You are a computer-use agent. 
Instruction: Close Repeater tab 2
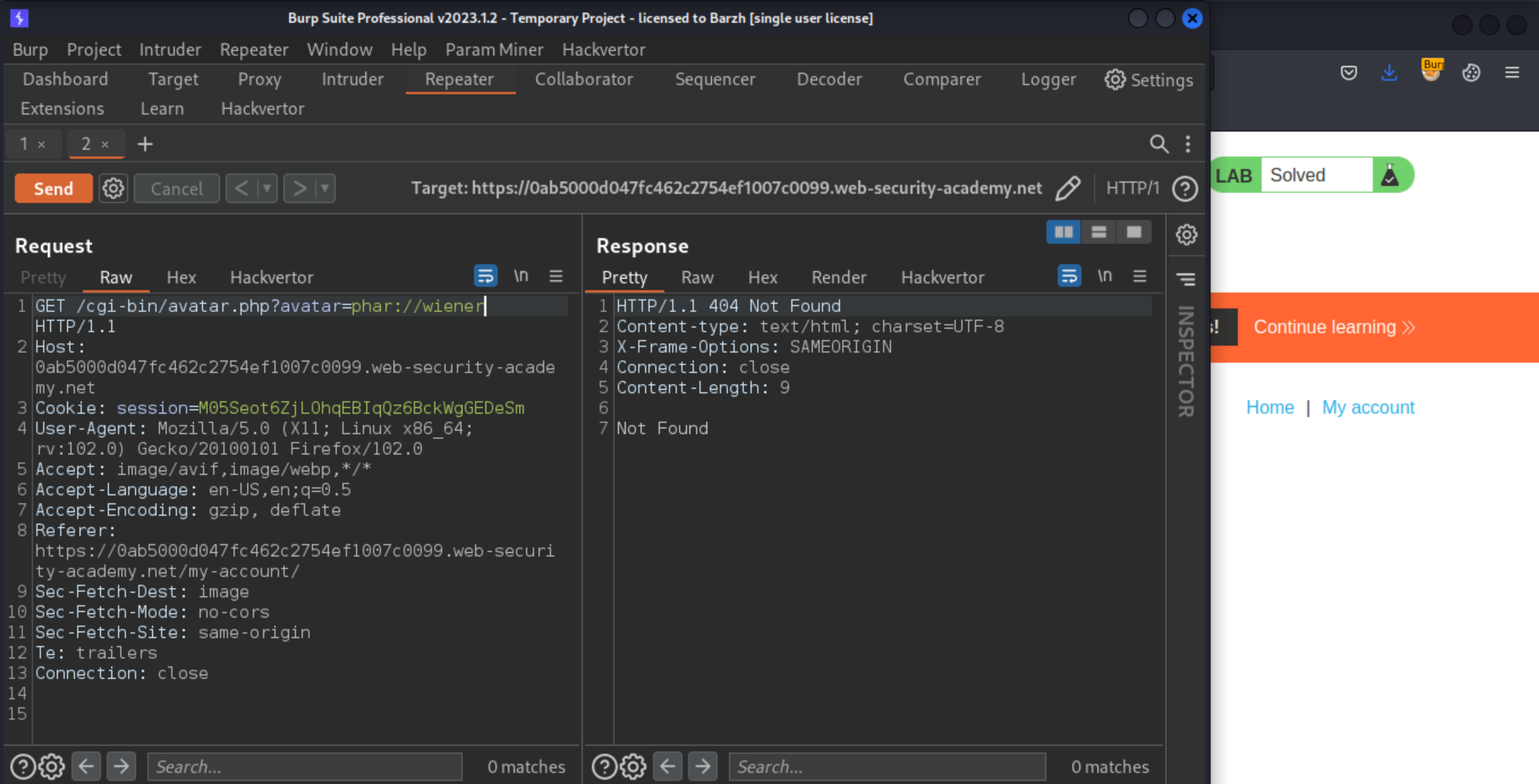coord(104,144)
